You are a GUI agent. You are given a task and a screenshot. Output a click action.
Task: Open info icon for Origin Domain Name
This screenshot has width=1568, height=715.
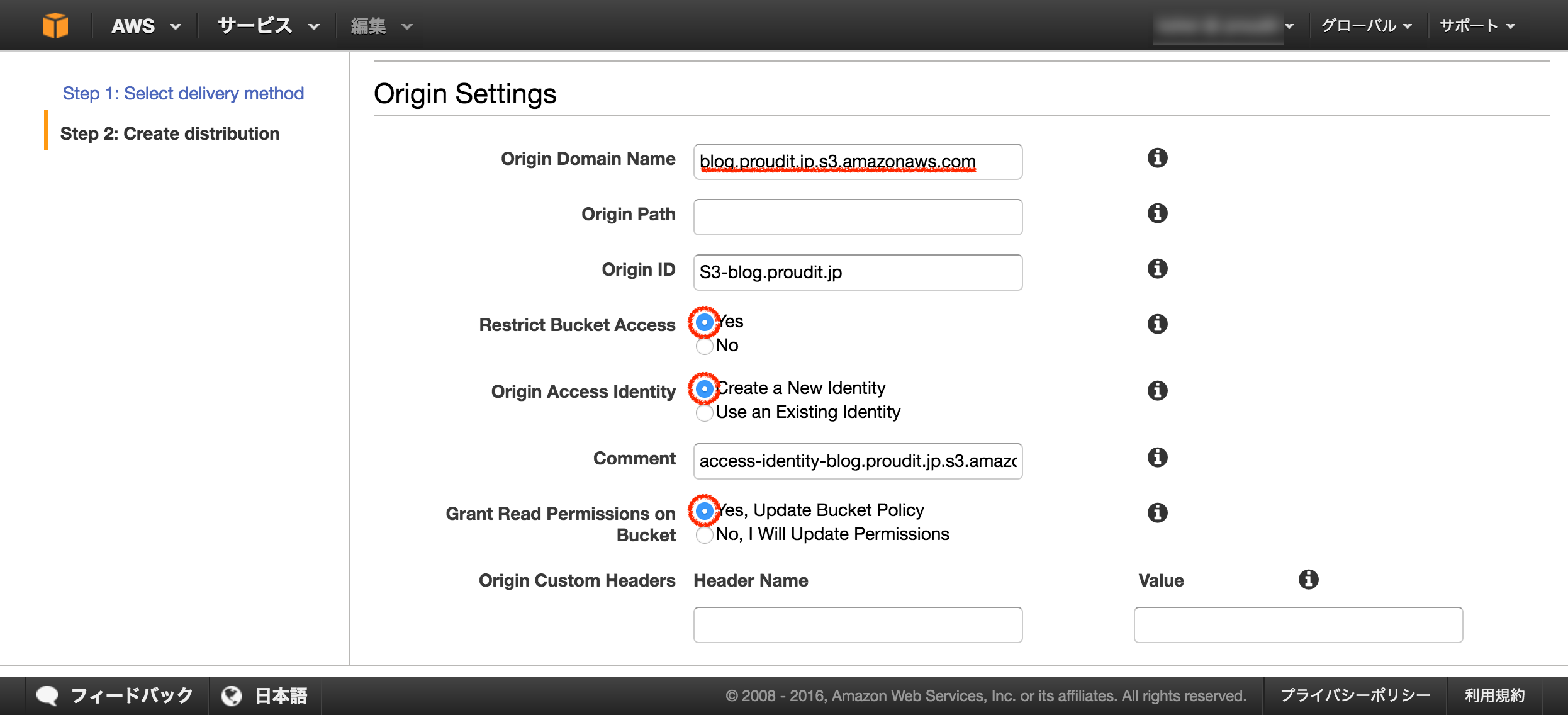pos(1157,158)
